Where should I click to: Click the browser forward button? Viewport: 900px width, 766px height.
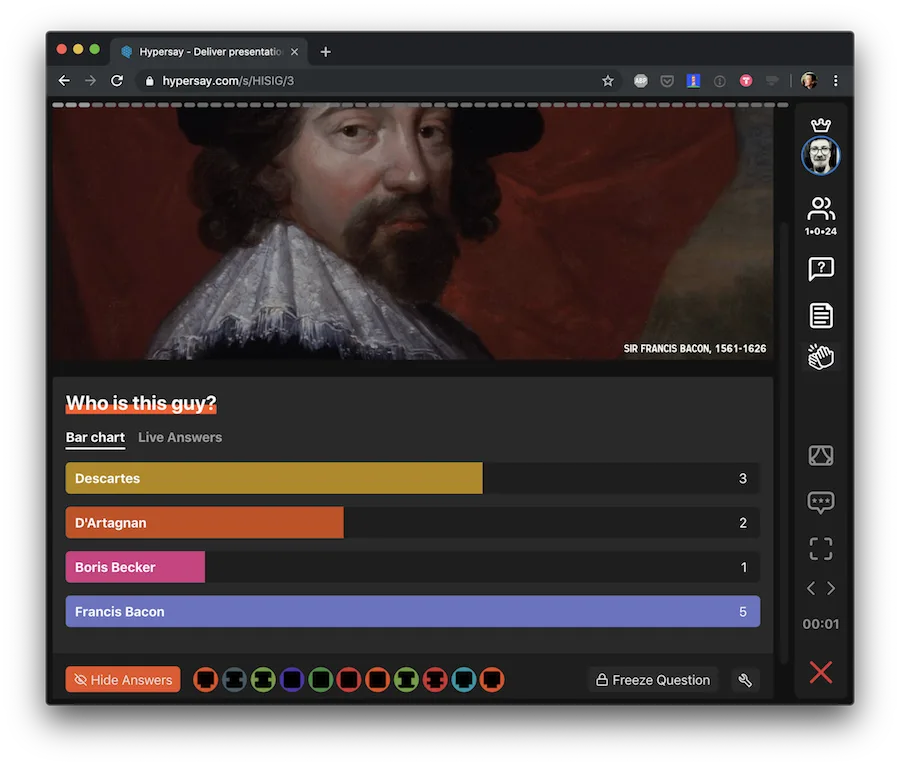(90, 81)
